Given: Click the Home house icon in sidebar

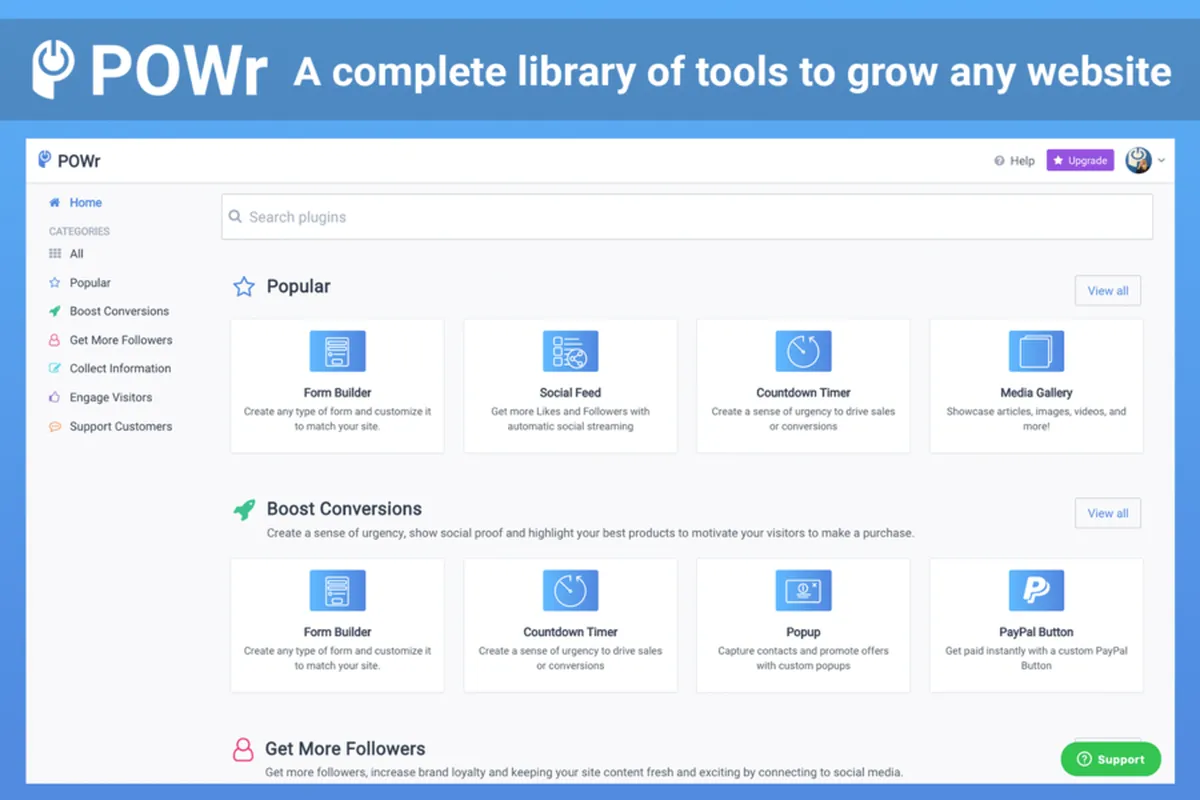Looking at the screenshot, I should pyautogui.click(x=55, y=203).
